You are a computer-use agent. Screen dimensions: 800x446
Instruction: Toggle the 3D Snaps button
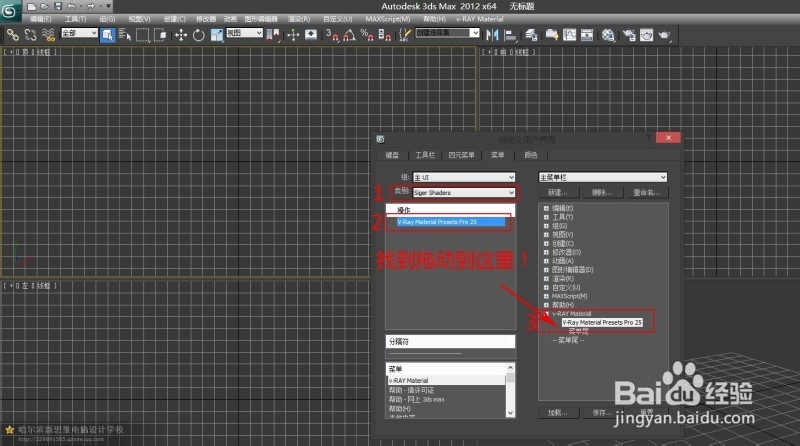331,34
